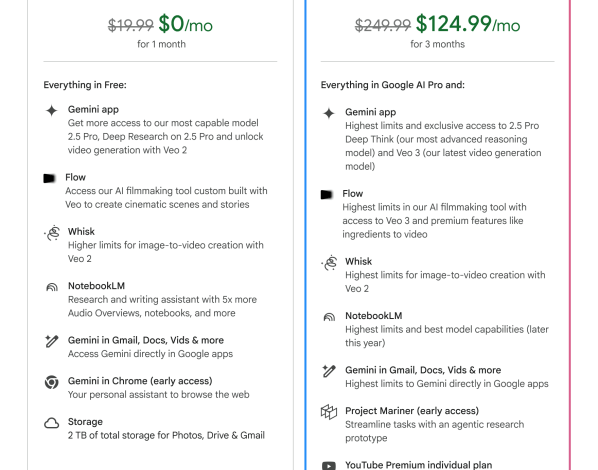Click the Project Mariner (early access) heading
This screenshot has height=470, width=598.
pyautogui.click(x=412, y=411)
